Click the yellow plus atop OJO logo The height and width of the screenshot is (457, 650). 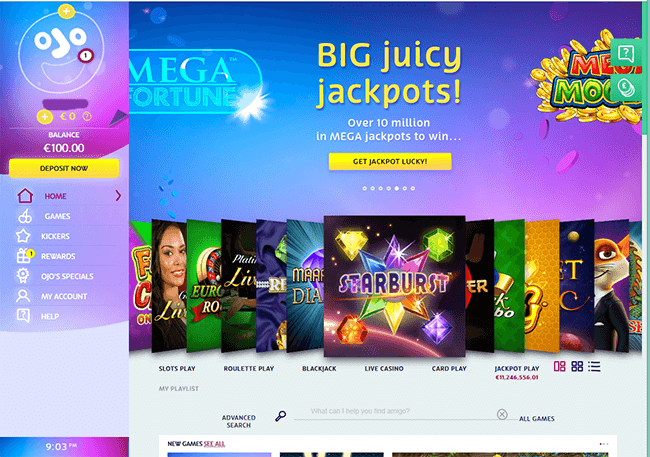pos(66,11)
